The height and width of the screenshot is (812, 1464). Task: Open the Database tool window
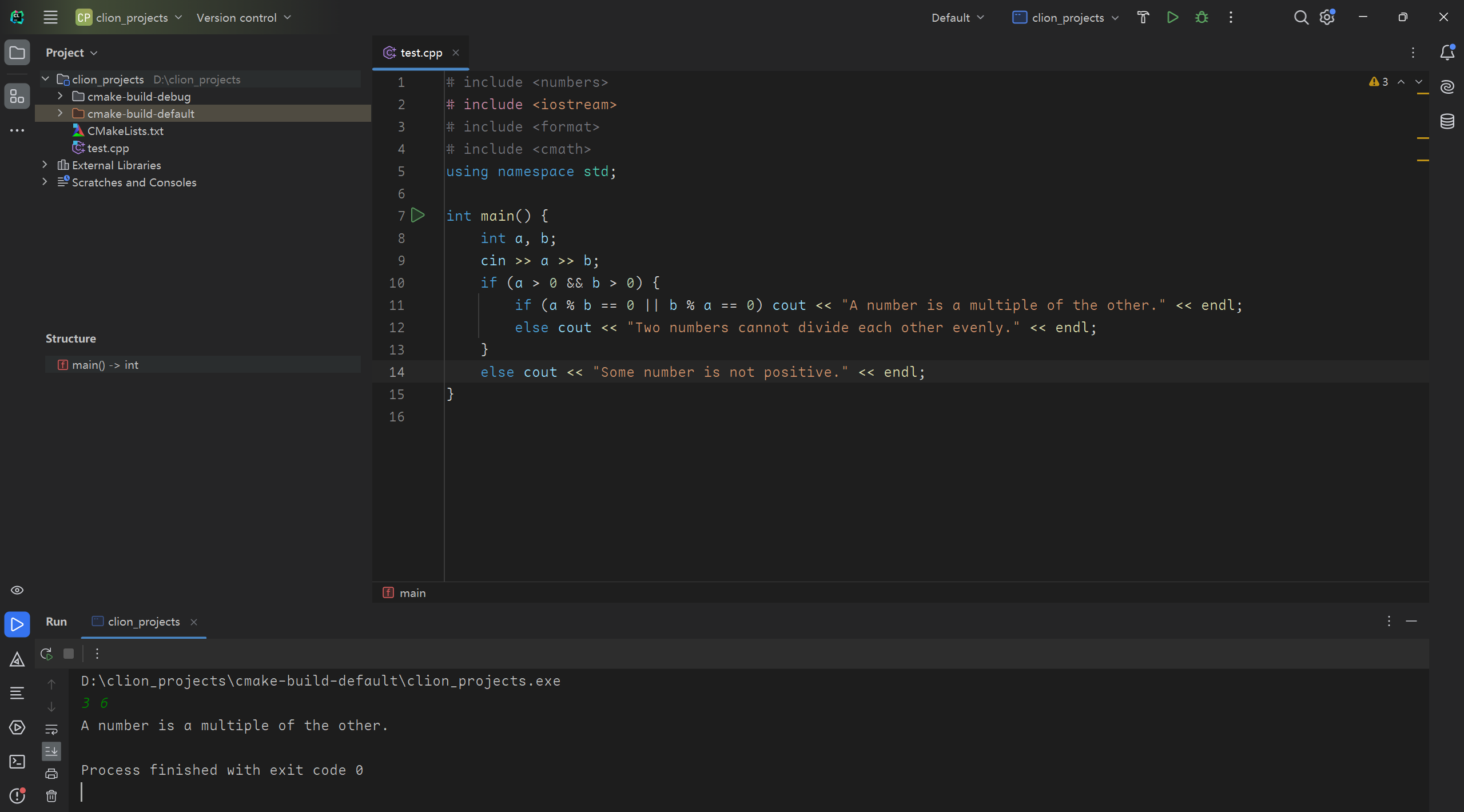pyautogui.click(x=1447, y=121)
